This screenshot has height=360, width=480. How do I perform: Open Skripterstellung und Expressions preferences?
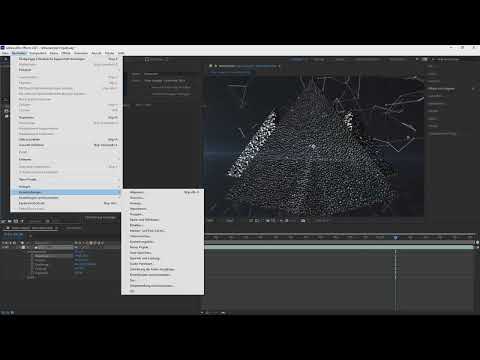point(163,286)
